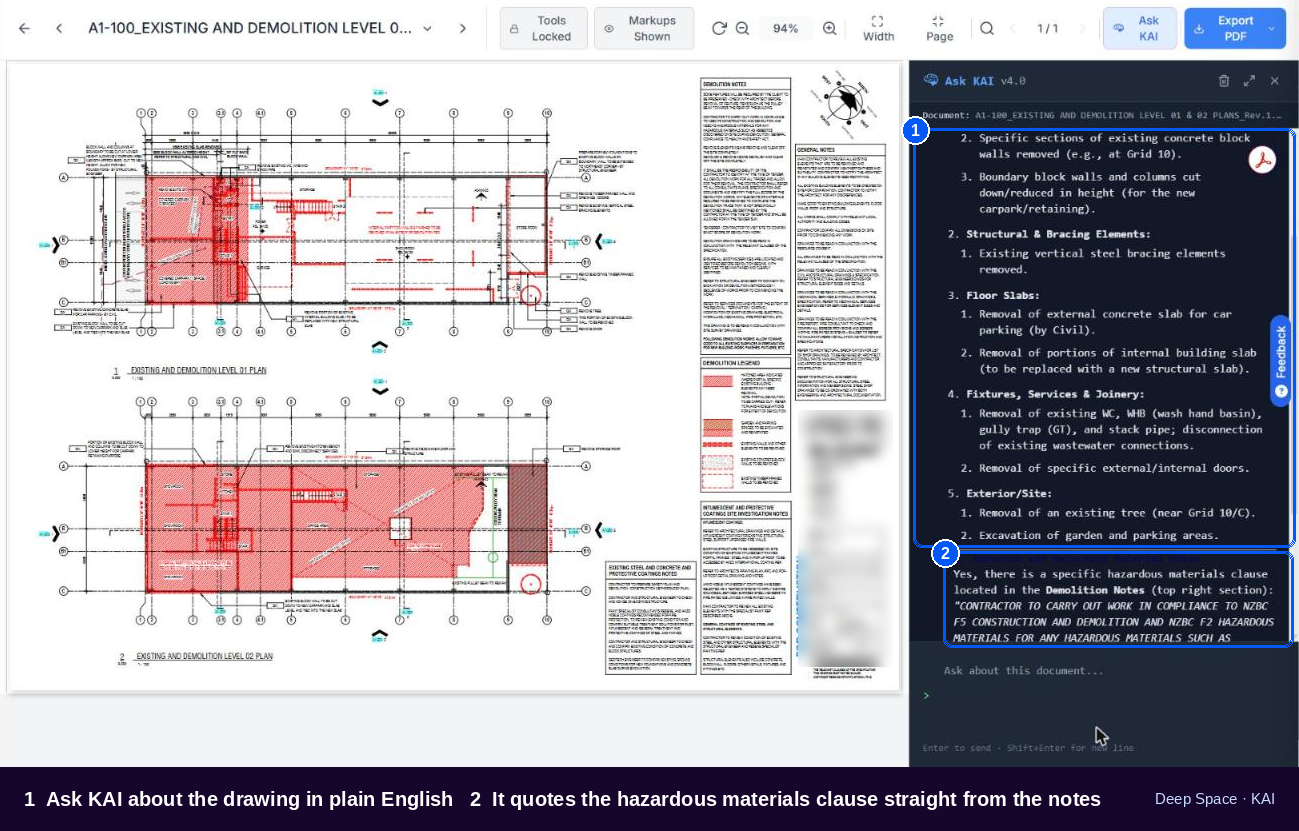The height and width of the screenshot is (831, 1299).
Task: Click the 'Document: A1-100_EXISTING...' label in KAI panel
Action: (x=1101, y=115)
